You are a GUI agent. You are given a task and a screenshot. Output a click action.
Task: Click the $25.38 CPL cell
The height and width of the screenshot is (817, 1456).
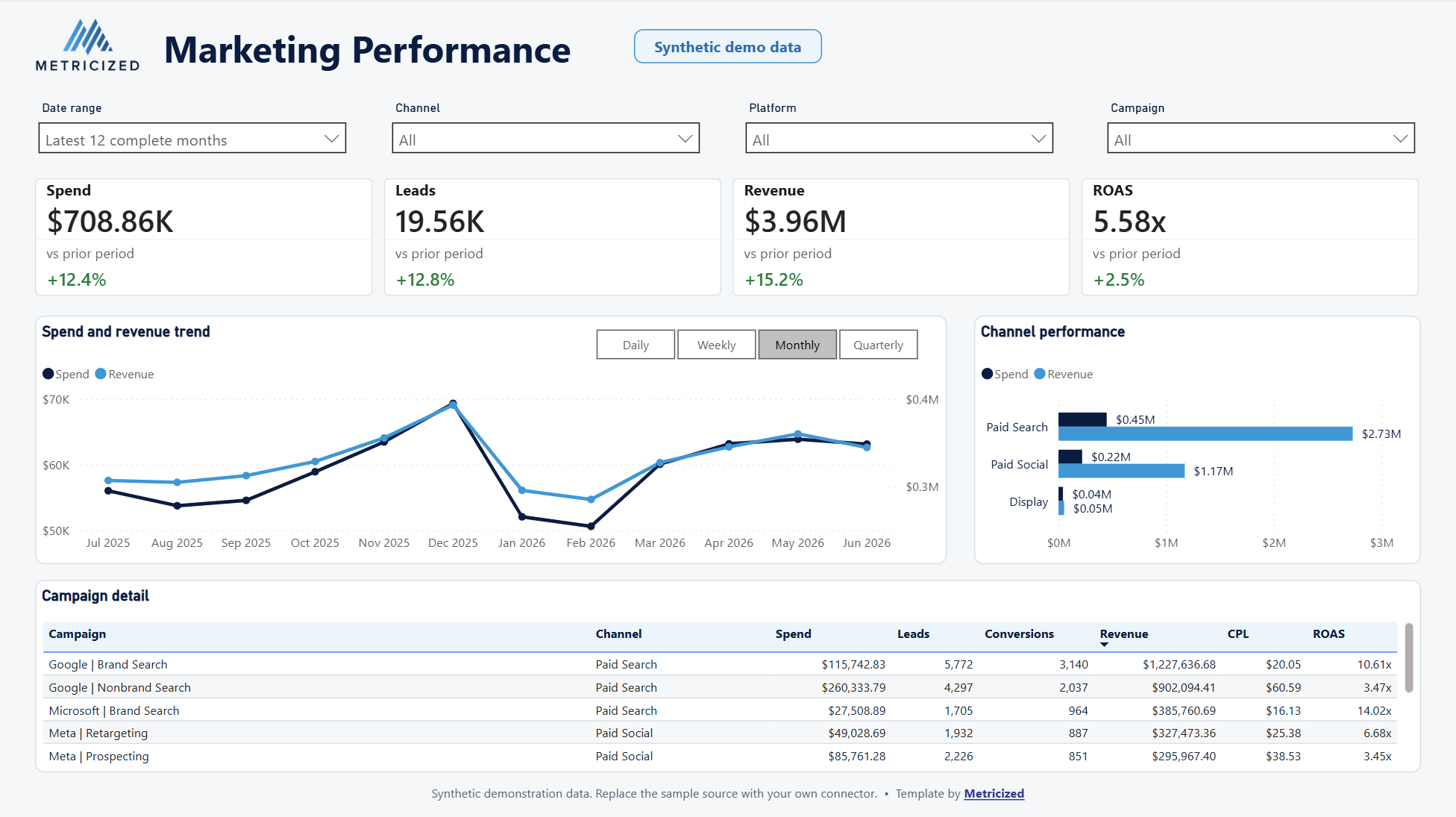1283,733
